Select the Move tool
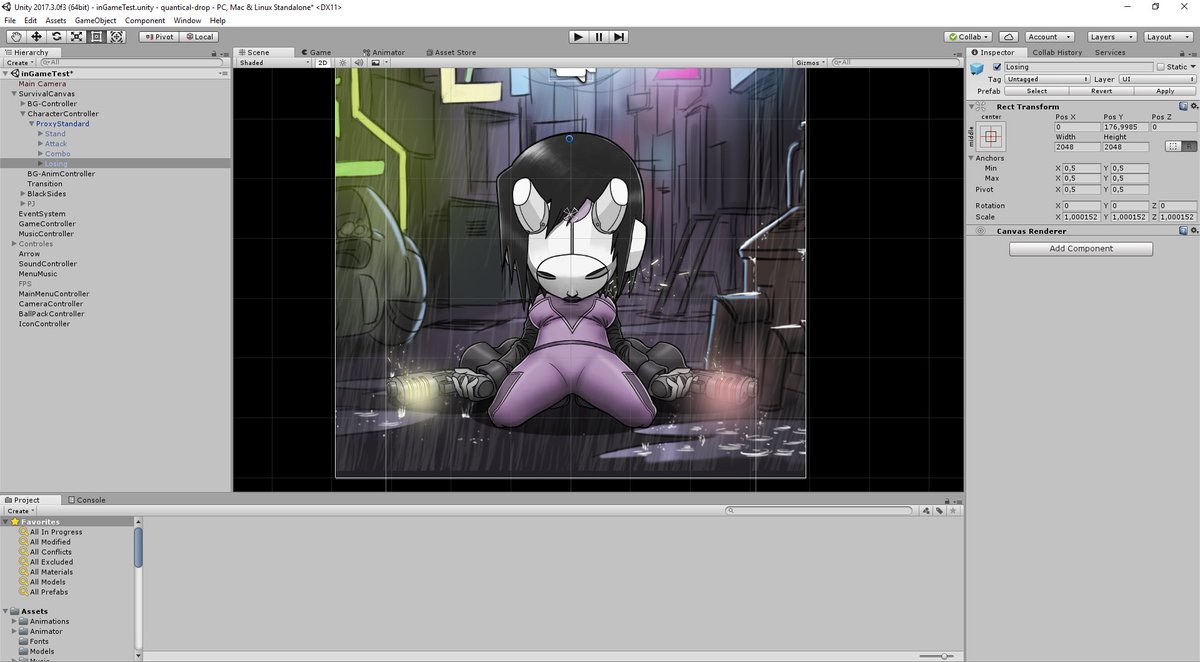Viewport: 1200px width, 662px height. 36,37
